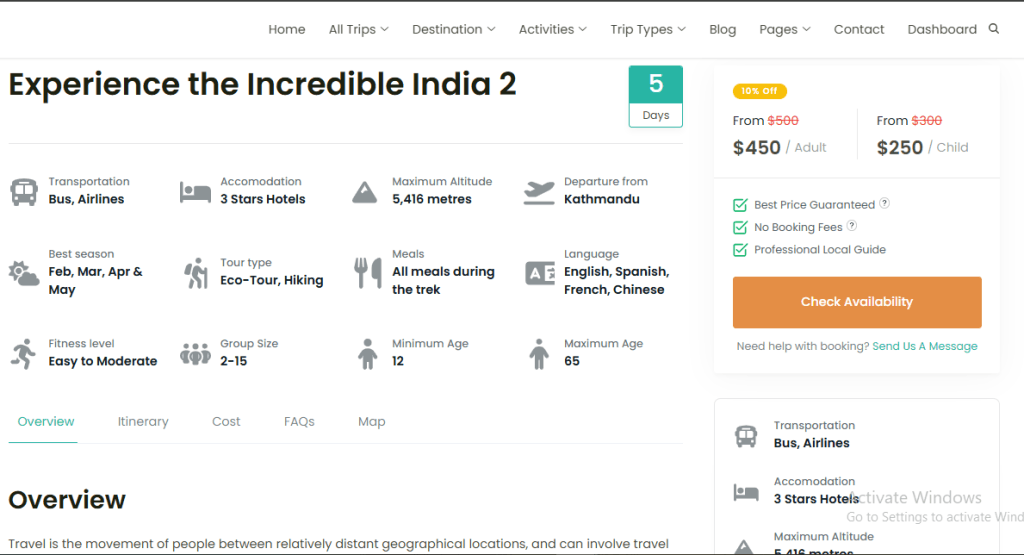Click the Group Size people icon
1024x555 pixels.
click(195, 353)
